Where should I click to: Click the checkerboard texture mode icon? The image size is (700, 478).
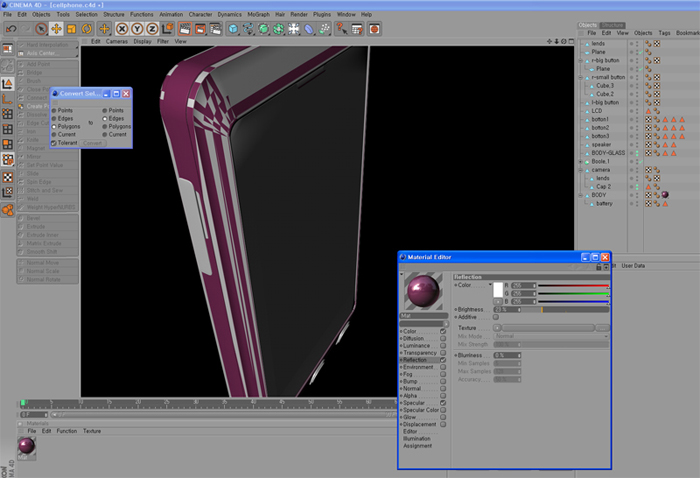8,178
